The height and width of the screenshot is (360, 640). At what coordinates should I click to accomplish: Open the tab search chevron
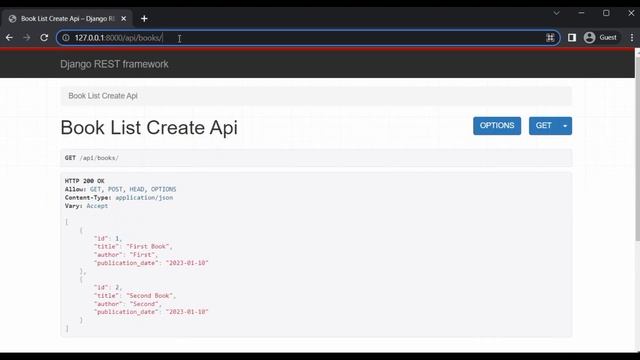point(556,13)
